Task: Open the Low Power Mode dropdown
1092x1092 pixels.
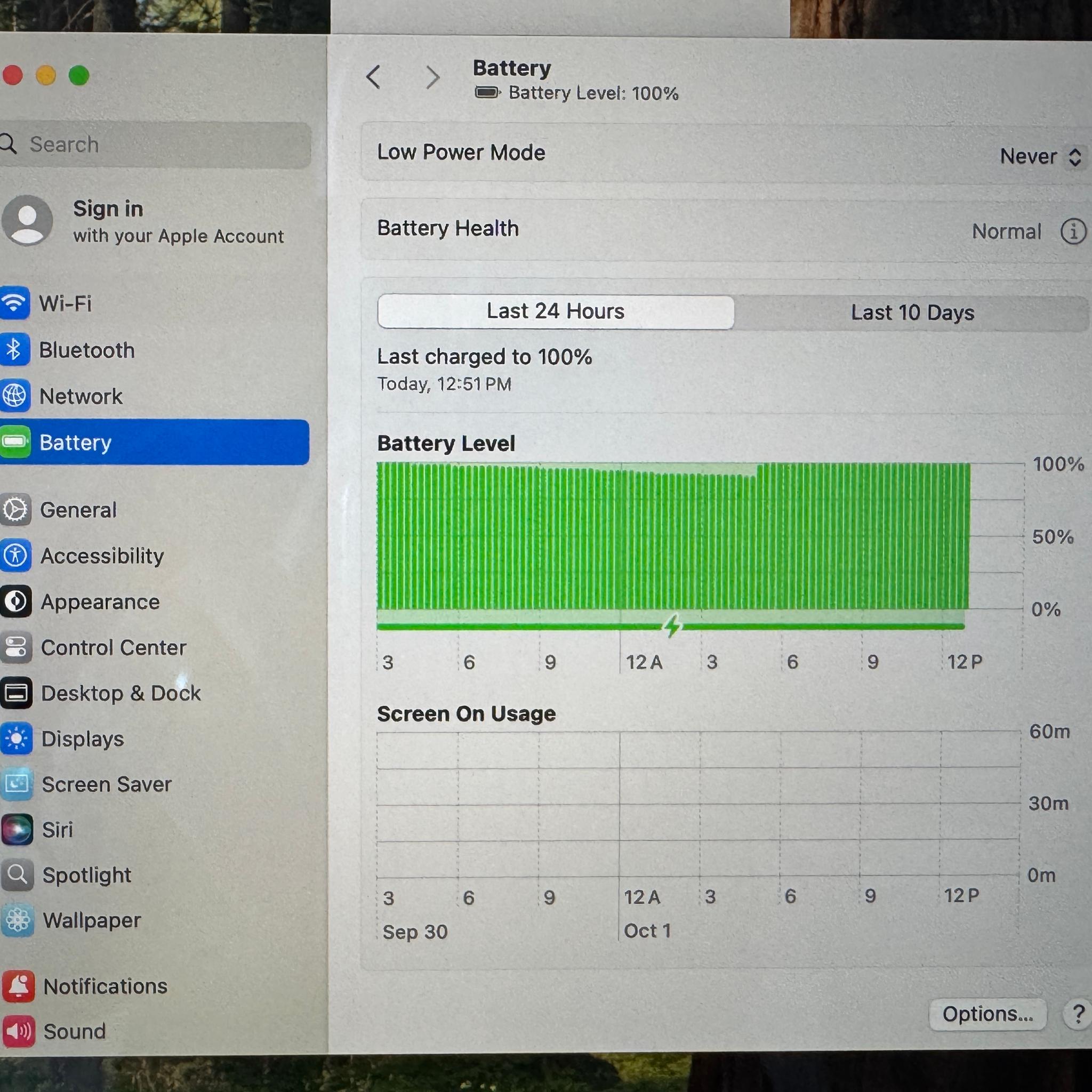Action: [1041, 157]
